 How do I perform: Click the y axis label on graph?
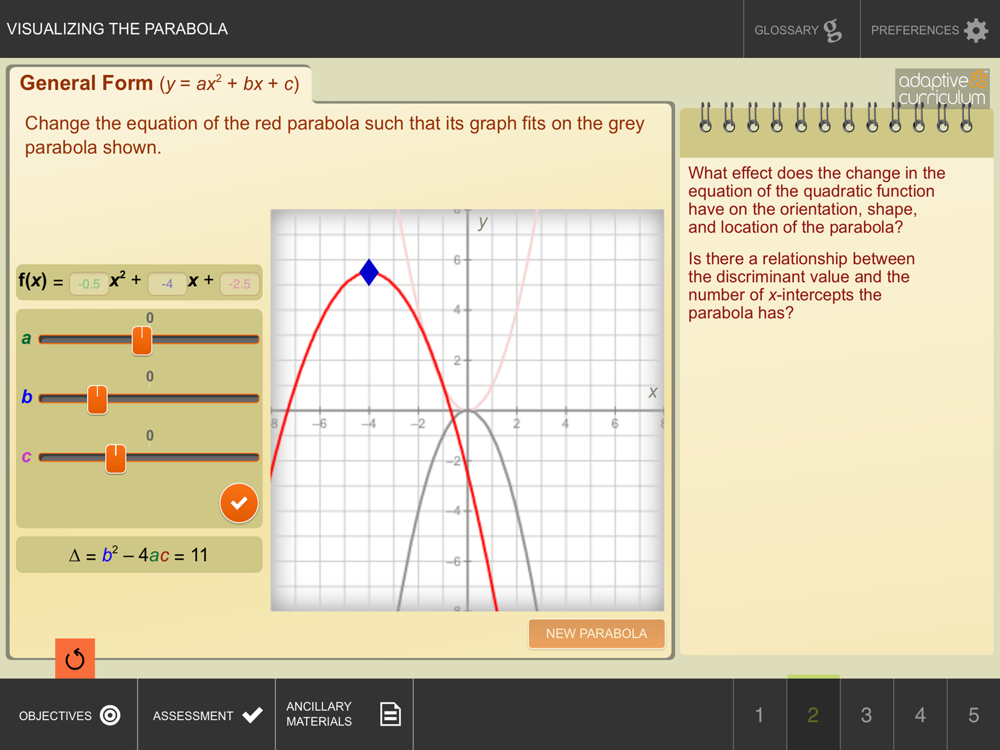(483, 223)
